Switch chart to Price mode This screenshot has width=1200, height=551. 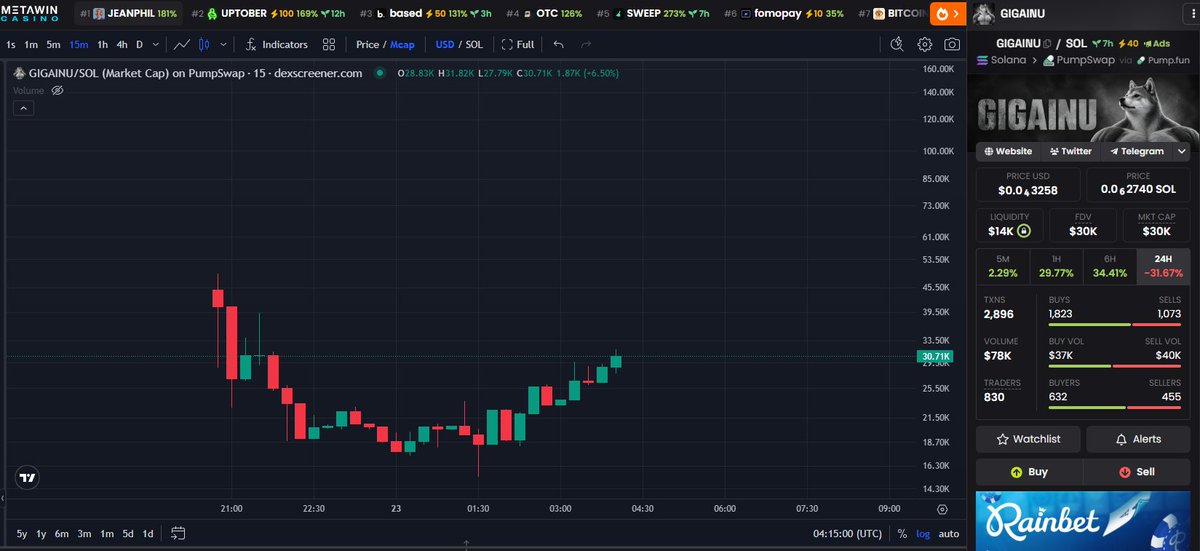click(367, 44)
